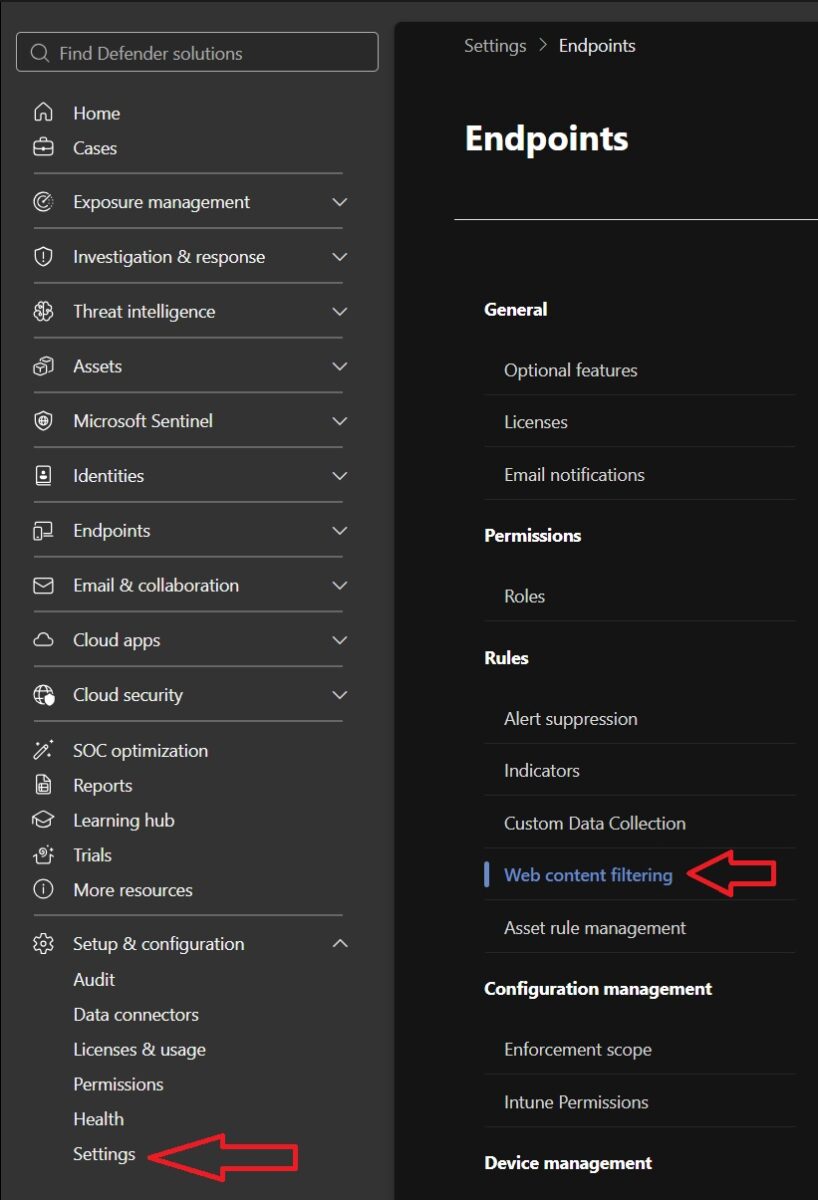Expand the Cloud security chevron
818x1200 pixels.
tap(340, 695)
